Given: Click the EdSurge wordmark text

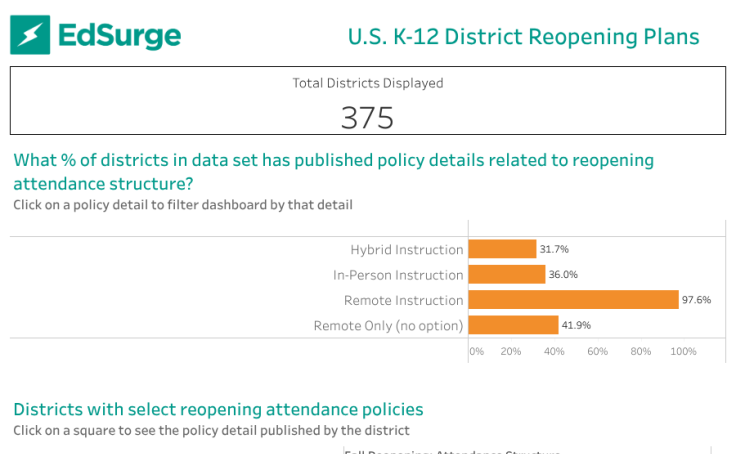Looking at the screenshot, I should point(120,36).
